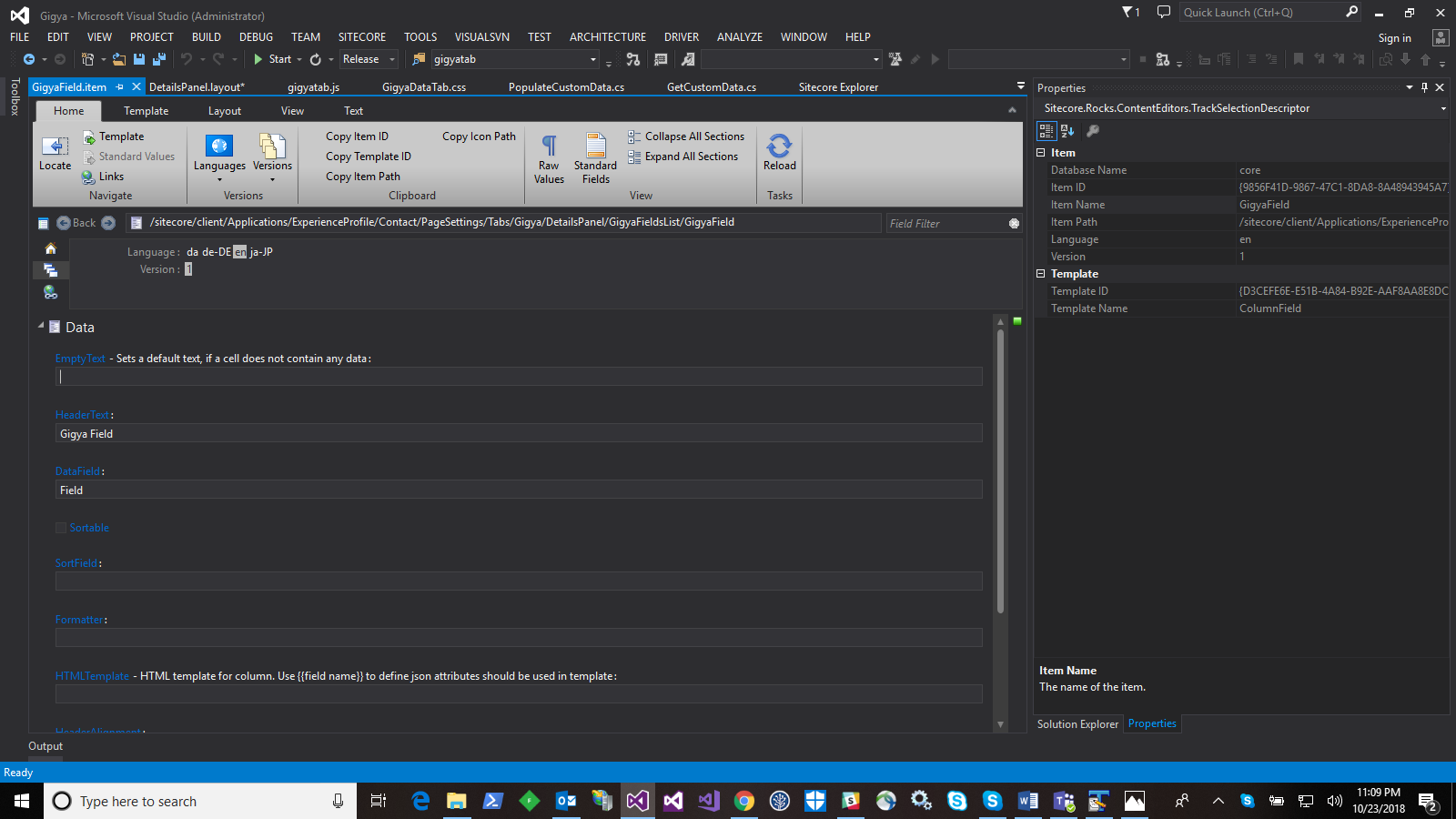Image resolution: width=1456 pixels, height=819 pixels.
Task: Click Sign in link
Action: (1394, 38)
